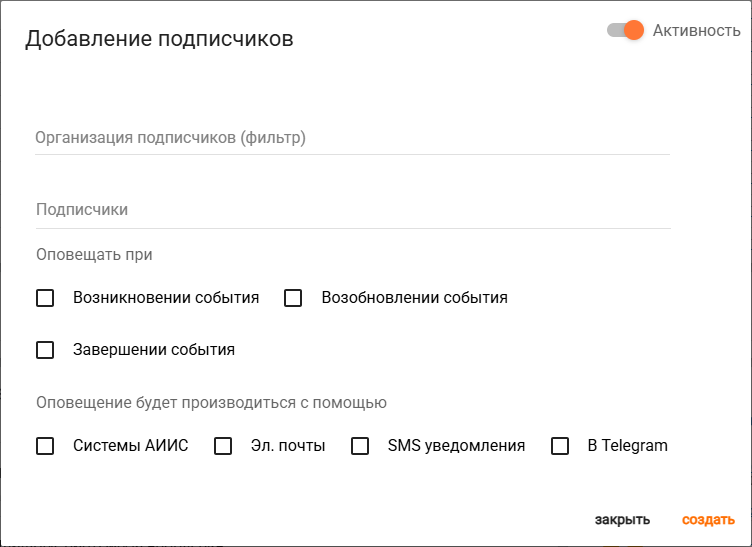Check the Эл. почты checkbox
Screen dimensions: 752x547
pos(223,446)
